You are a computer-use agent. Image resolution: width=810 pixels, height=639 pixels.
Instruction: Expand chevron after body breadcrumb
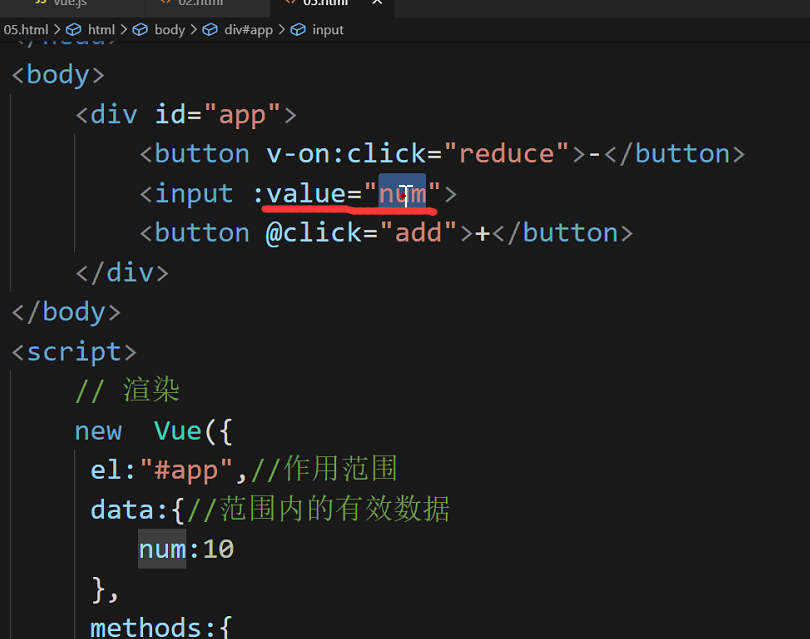pyautogui.click(x=193, y=29)
